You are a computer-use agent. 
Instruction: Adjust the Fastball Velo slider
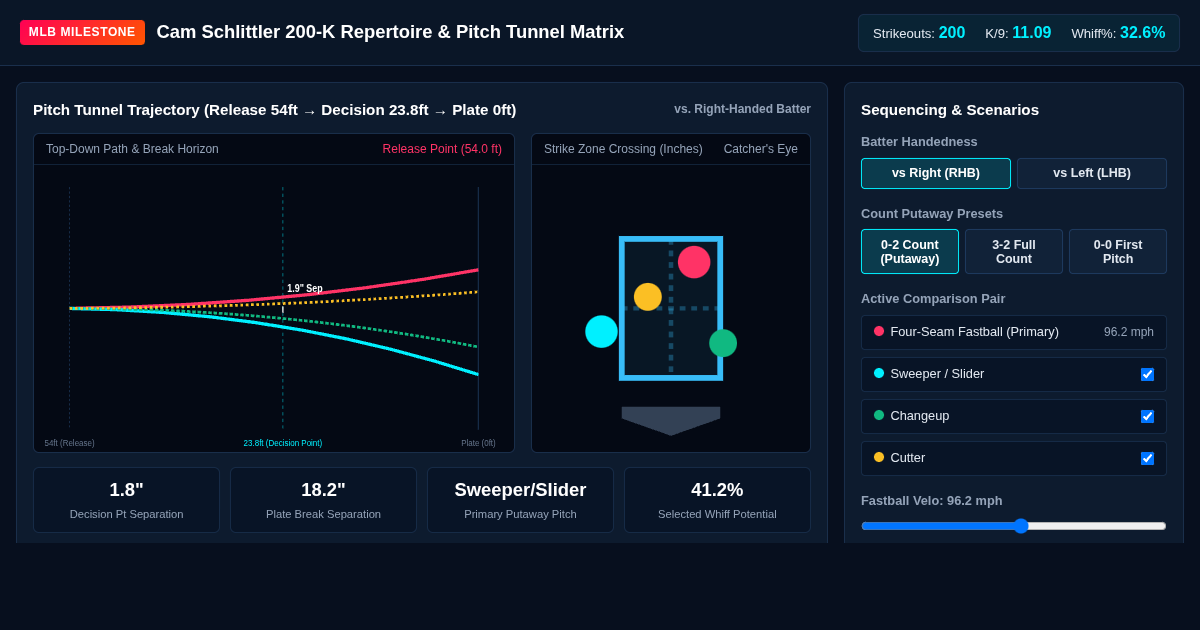click(x=1014, y=526)
